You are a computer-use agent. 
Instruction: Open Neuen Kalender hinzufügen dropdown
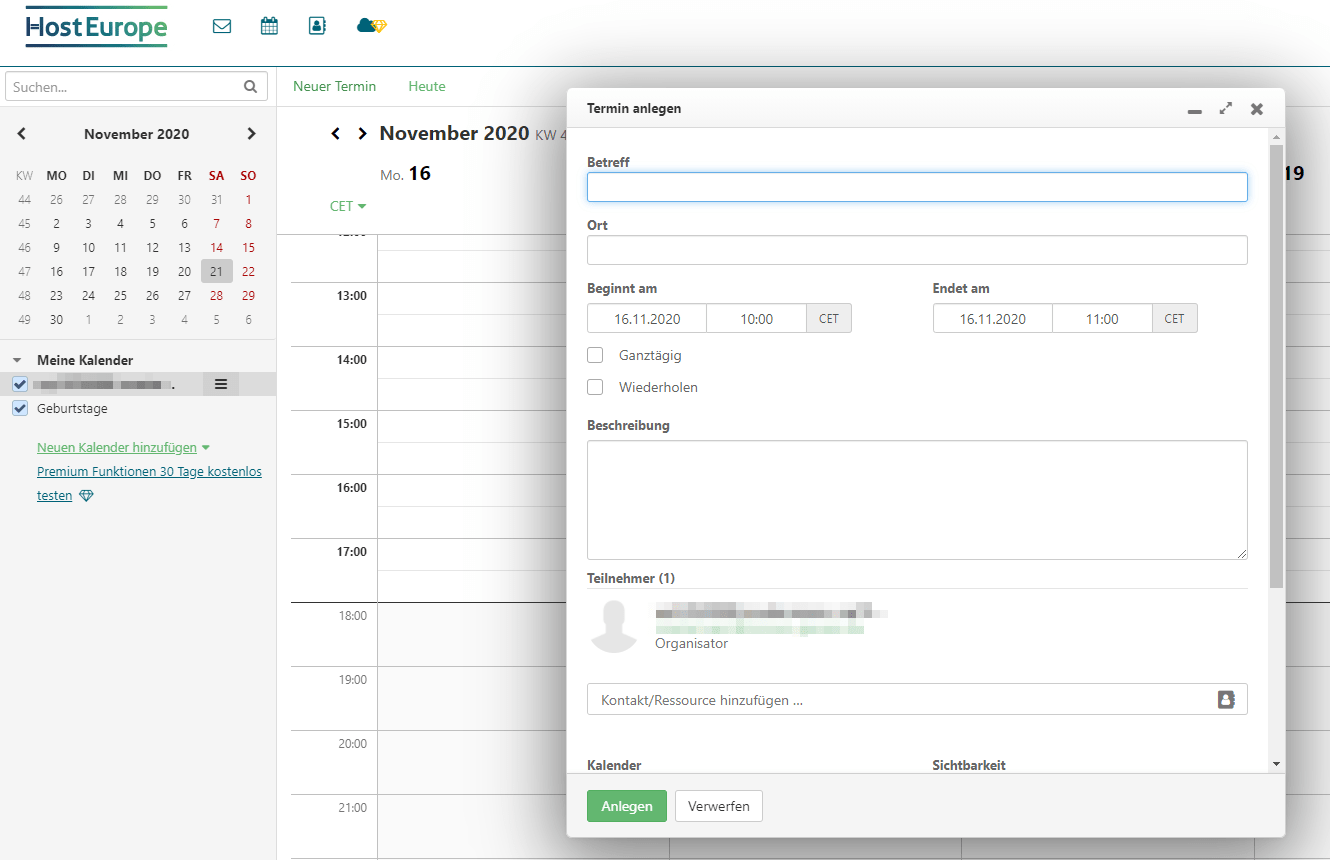tap(124, 448)
